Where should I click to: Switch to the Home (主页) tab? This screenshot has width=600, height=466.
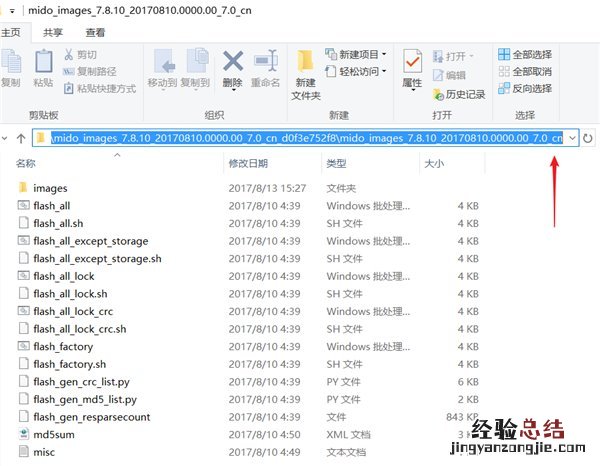click(x=11, y=33)
